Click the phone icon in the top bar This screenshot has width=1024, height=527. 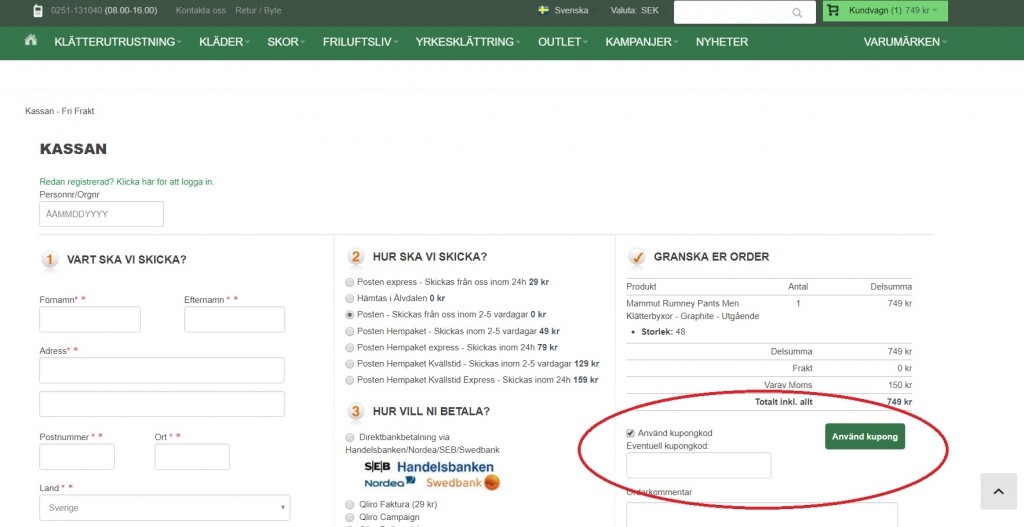tap(38, 10)
